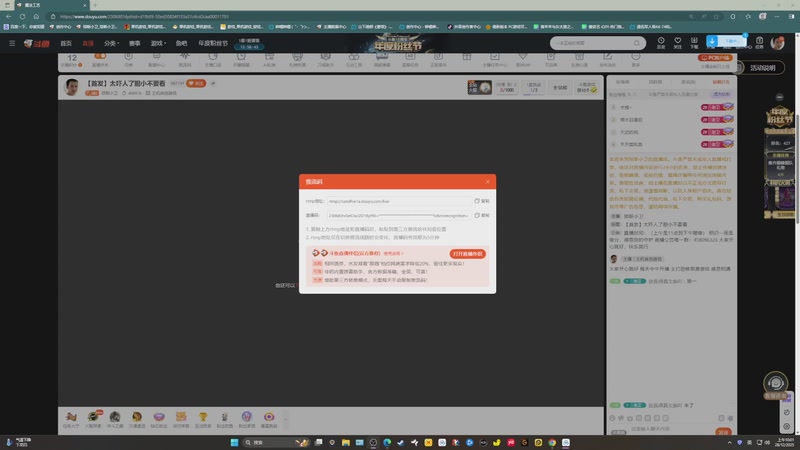
Task: Open 鱼吧 in site navigation
Action: pos(182,43)
